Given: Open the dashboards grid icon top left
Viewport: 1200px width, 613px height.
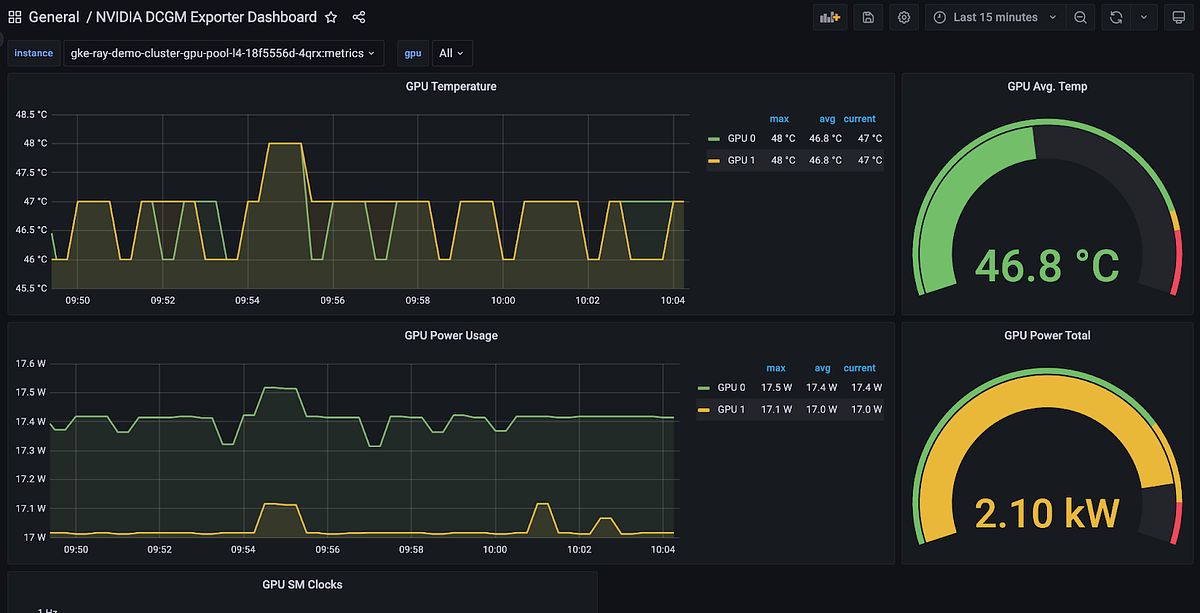Looking at the screenshot, I should click(14, 16).
